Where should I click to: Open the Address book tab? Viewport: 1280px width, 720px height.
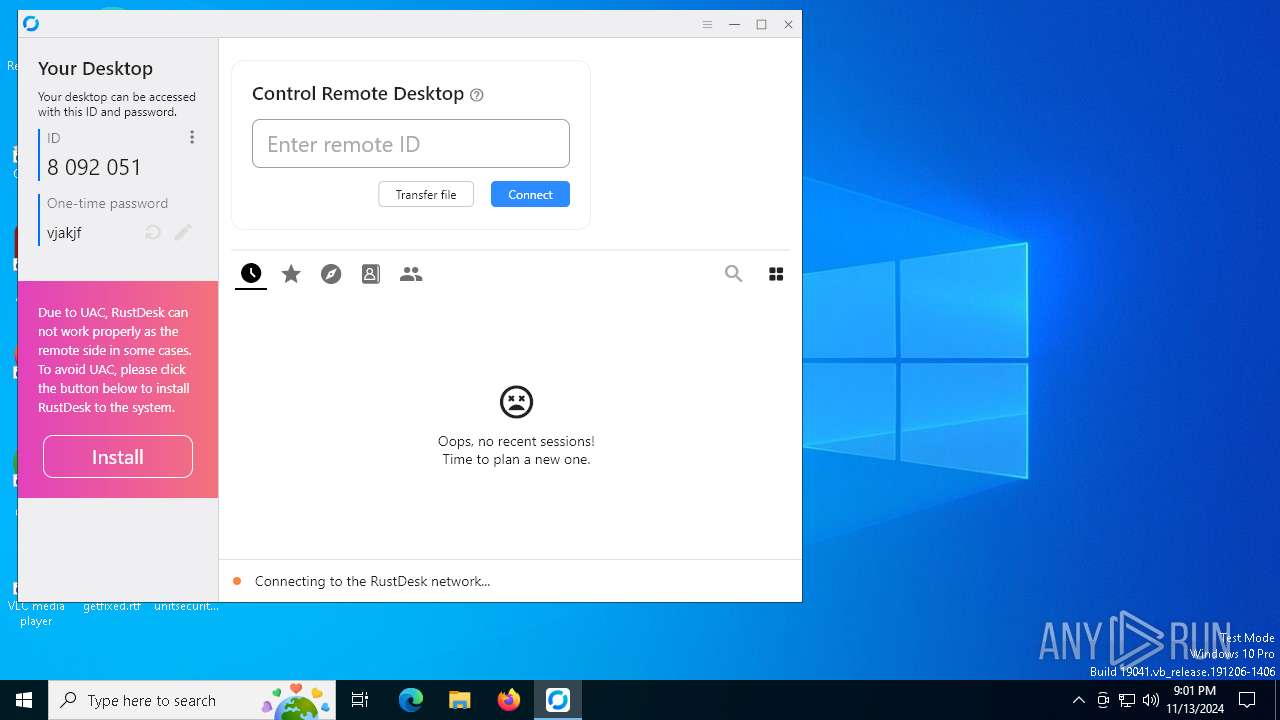[x=371, y=273]
